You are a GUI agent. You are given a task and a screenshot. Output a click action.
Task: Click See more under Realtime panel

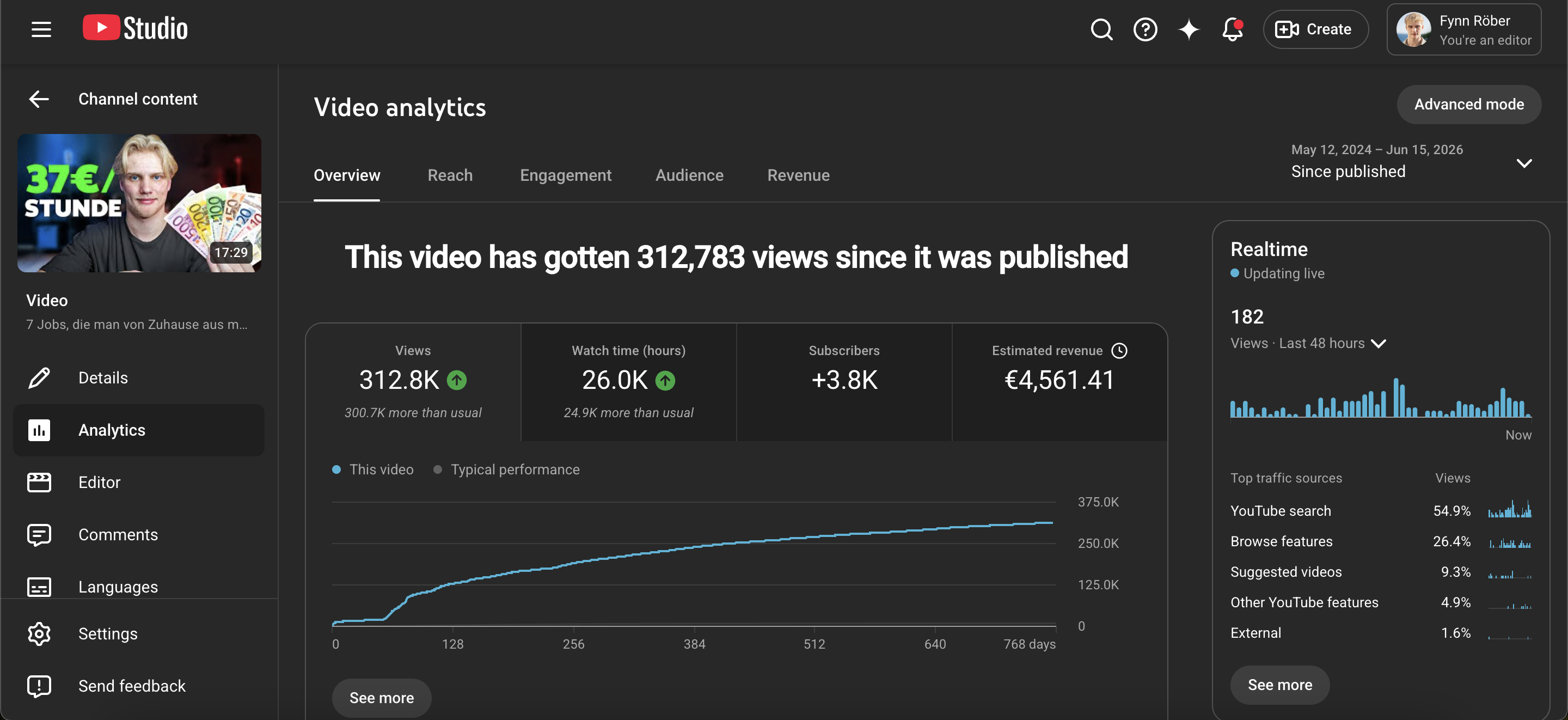[1279, 685]
